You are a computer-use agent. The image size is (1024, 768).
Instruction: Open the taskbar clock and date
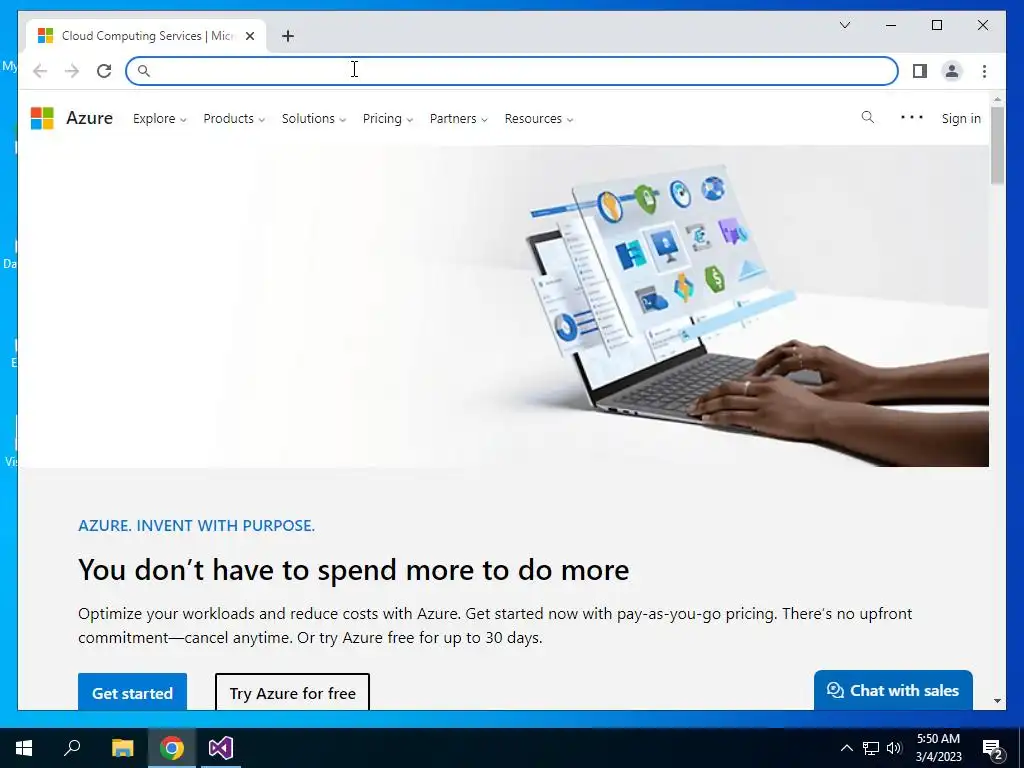[938, 748]
